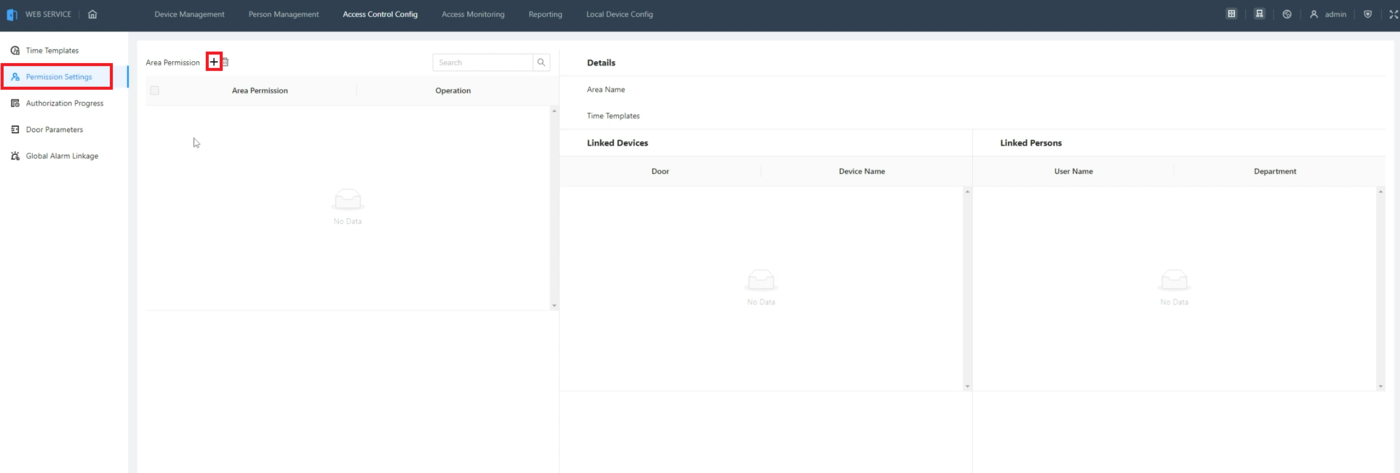Click the delete trash icon beside Area Permission
The image size is (1400, 473).
click(225, 62)
